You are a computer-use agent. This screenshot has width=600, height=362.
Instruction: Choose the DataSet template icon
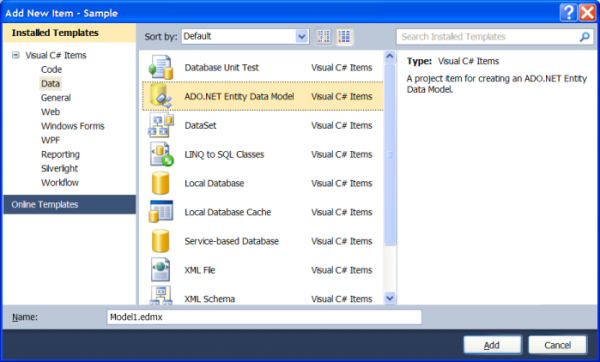pyautogui.click(x=161, y=126)
